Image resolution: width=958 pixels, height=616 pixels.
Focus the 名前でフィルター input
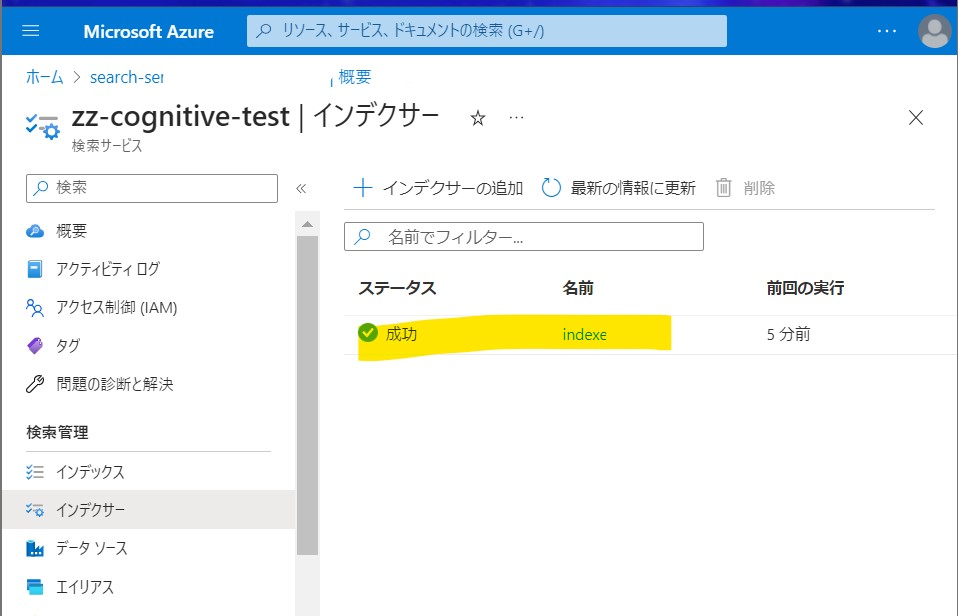pyautogui.click(x=524, y=236)
